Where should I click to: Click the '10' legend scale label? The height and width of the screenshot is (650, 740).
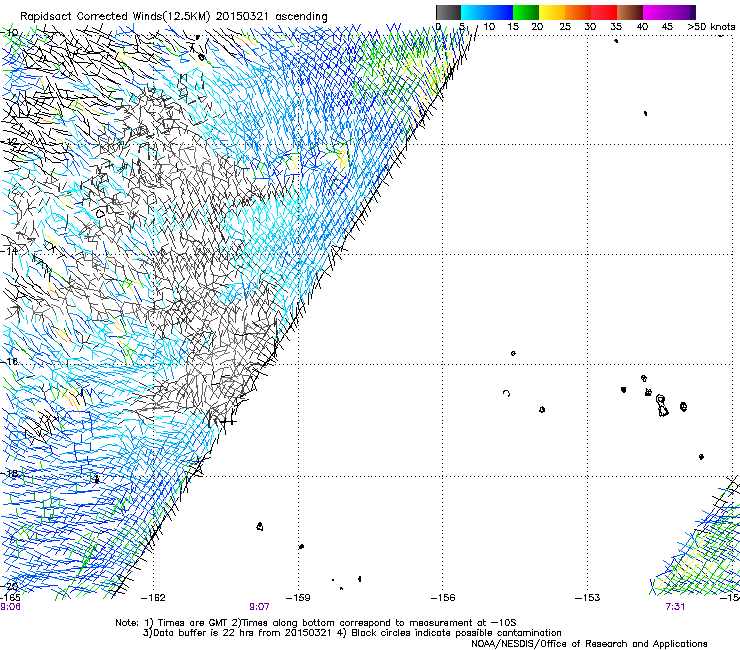point(489,27)
